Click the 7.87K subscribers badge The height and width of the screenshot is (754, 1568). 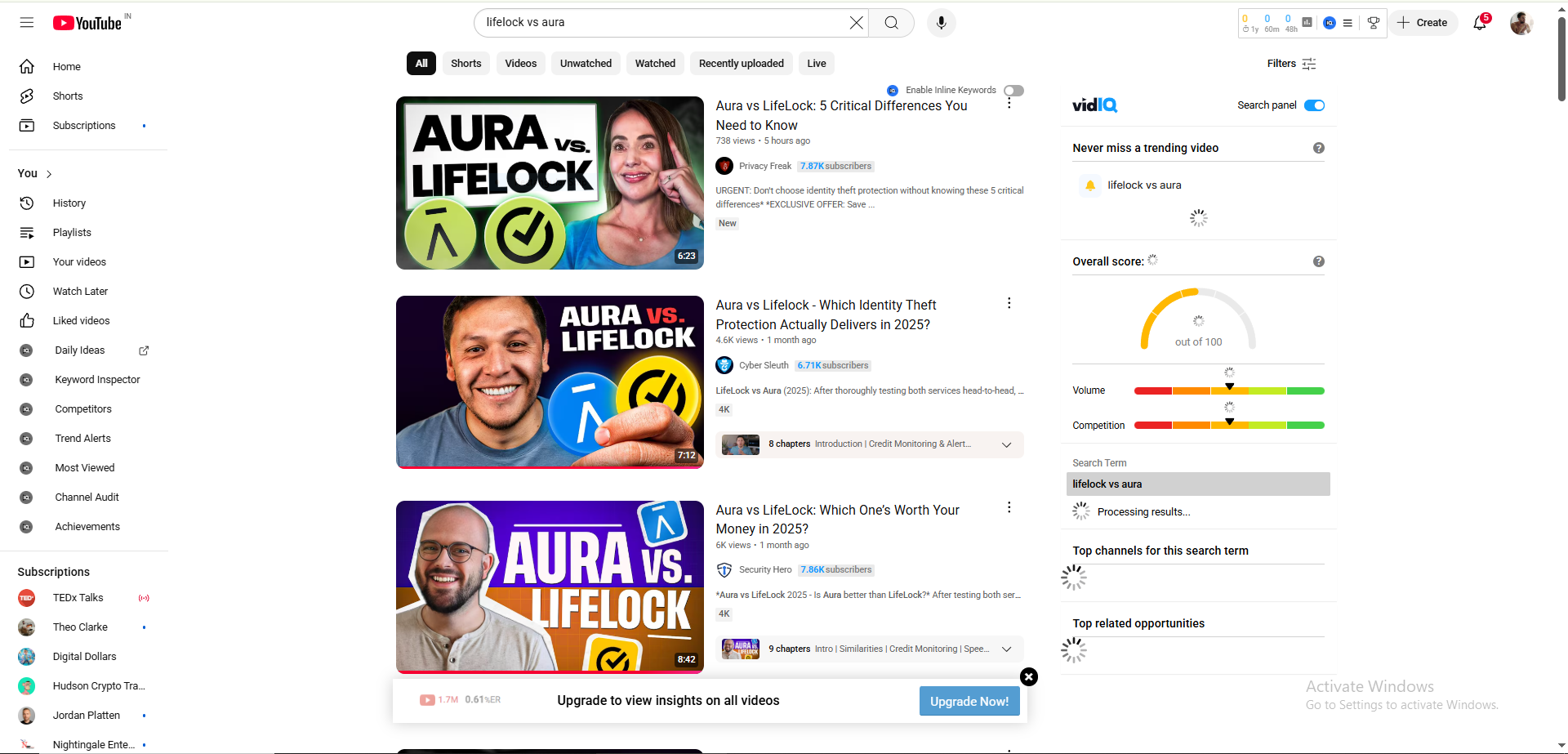coord(835,166)
